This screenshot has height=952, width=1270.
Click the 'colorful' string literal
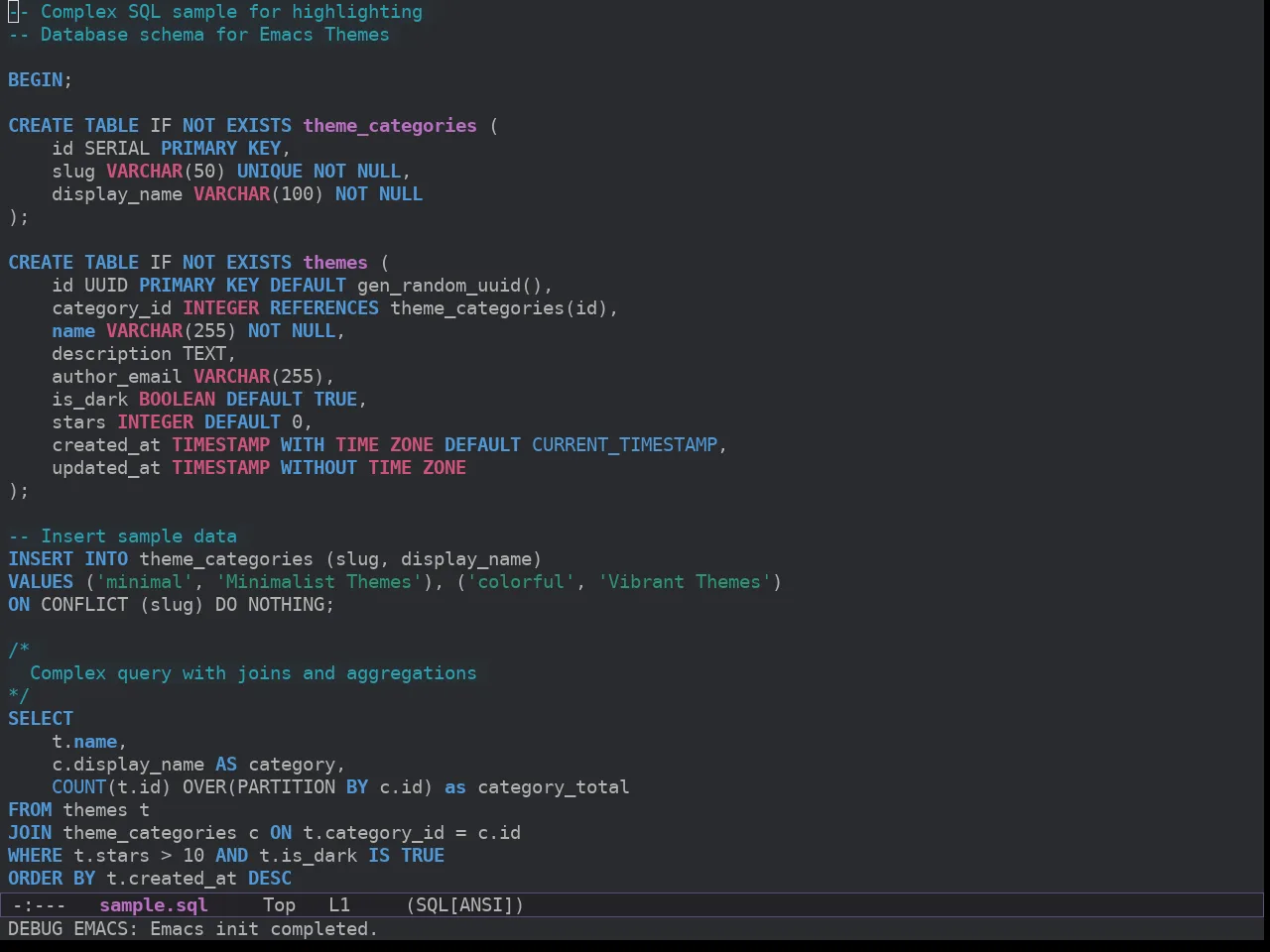click(x=521, y=582)
